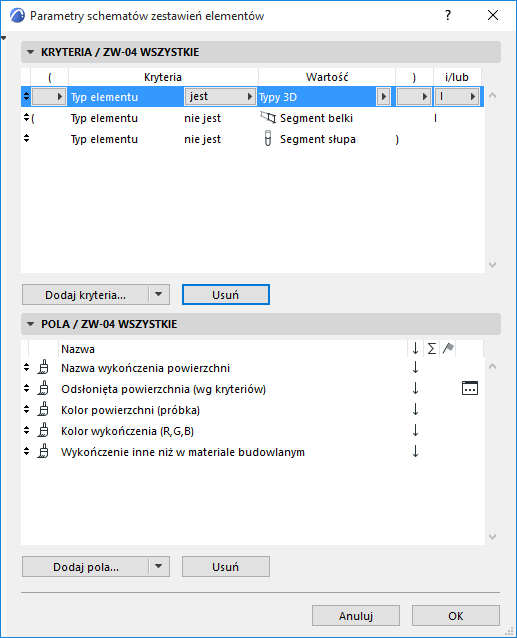Toggle sort arrow for Nazwa wykończenia powierzchni
517x638 pixels.
click(x=415, y=367)
